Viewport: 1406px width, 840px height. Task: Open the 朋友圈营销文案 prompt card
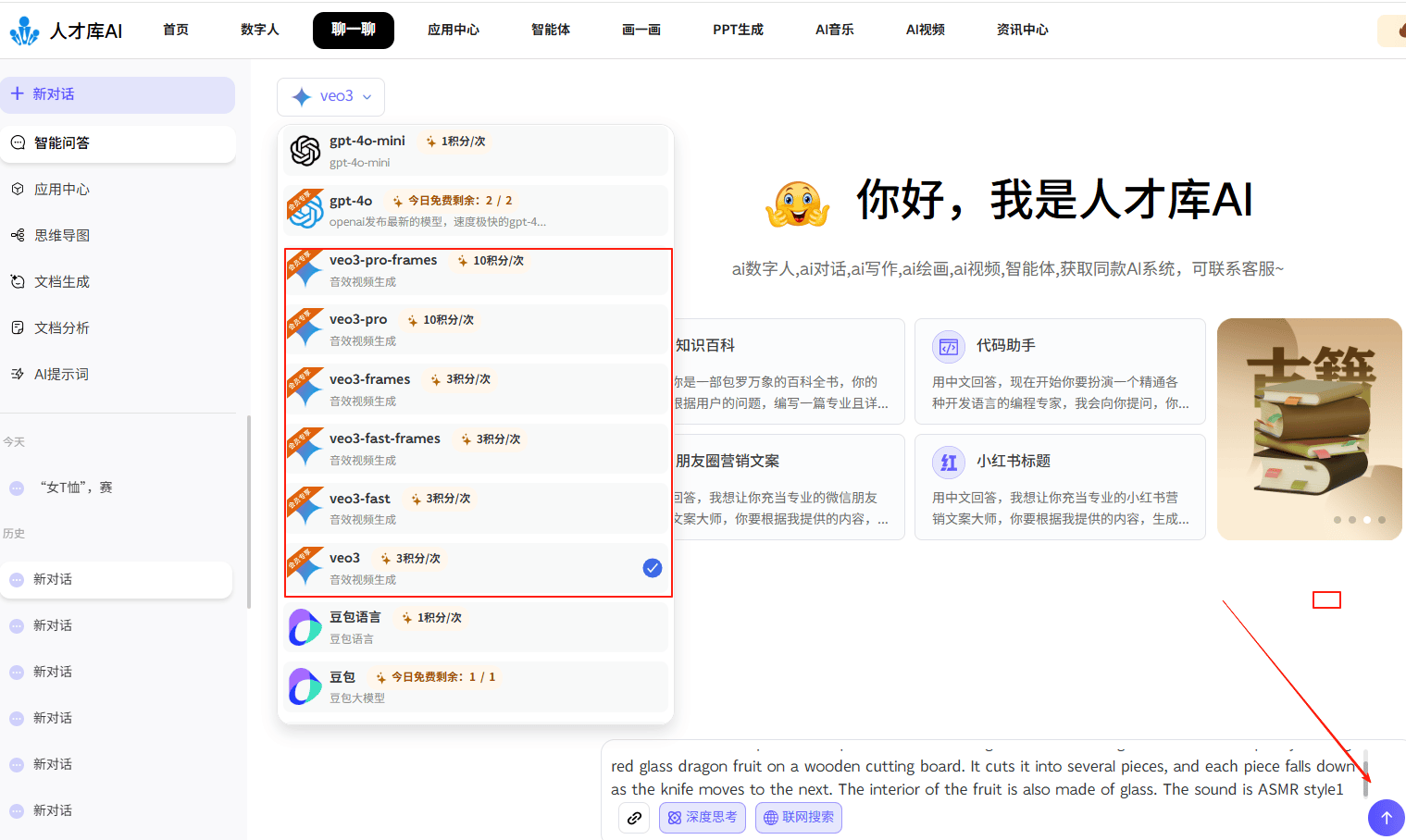click(x=790, y=488)
